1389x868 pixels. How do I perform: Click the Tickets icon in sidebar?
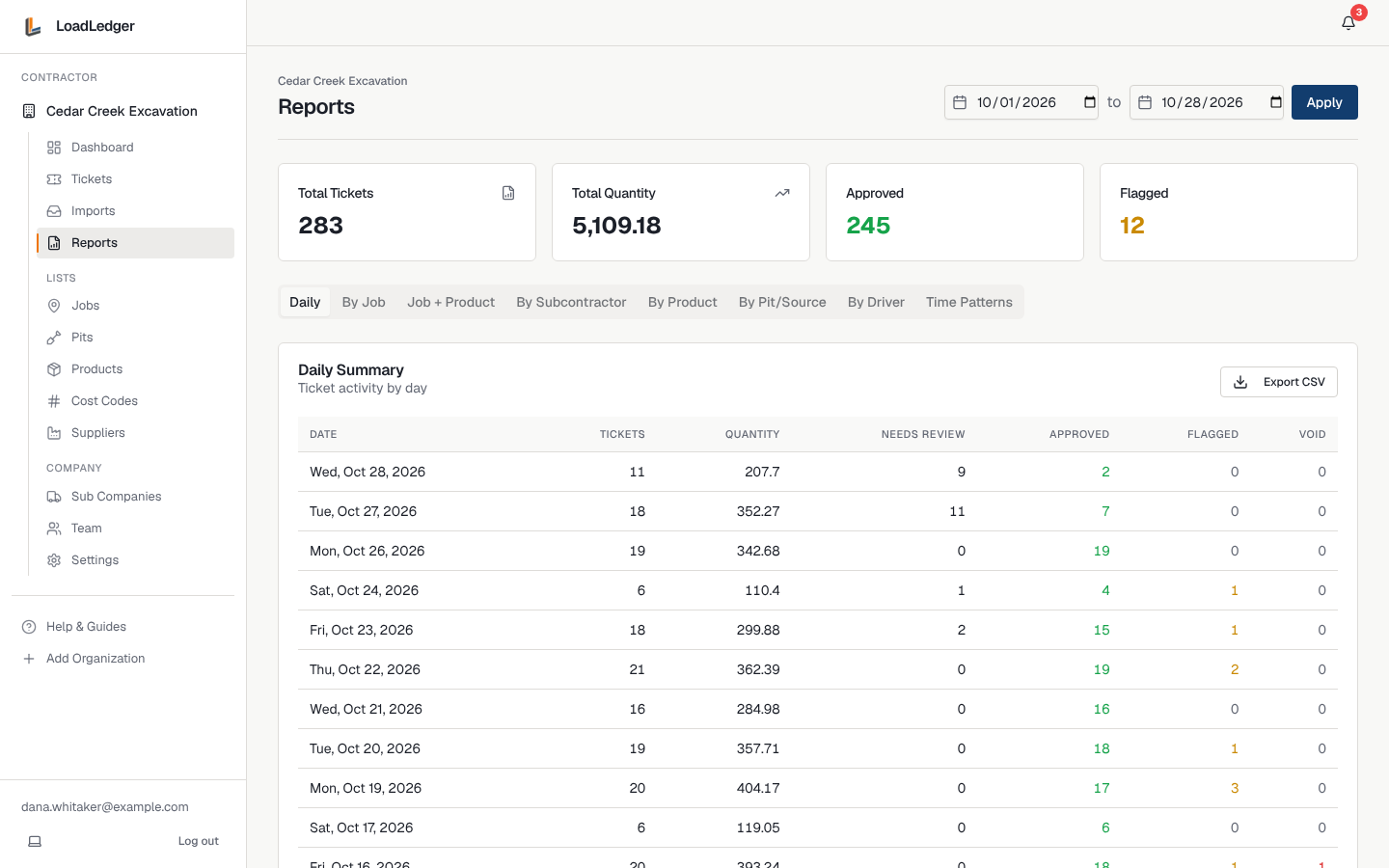click(x=54, y=179)
